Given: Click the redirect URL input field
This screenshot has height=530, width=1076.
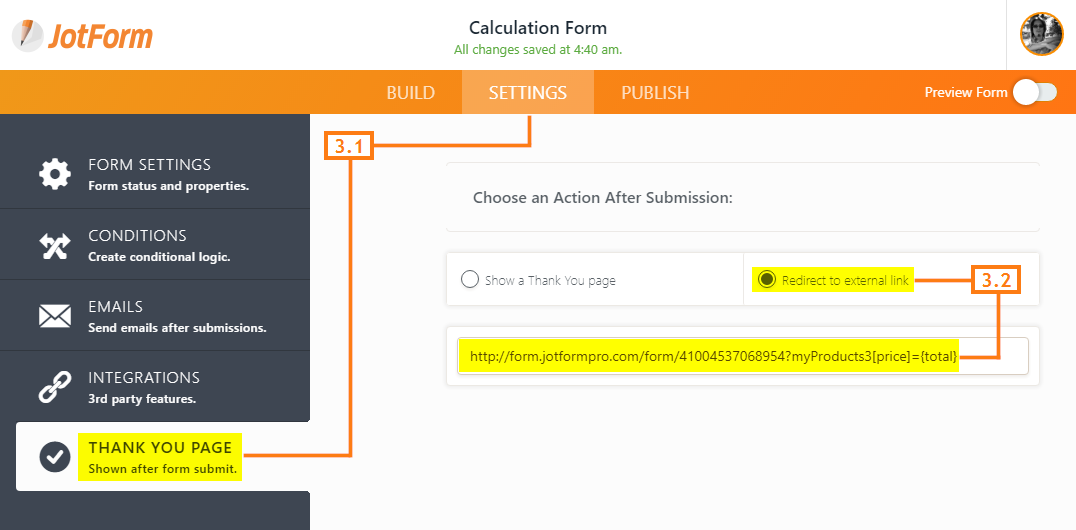Looking at the screenshot, I should click(x=742, y=356).
